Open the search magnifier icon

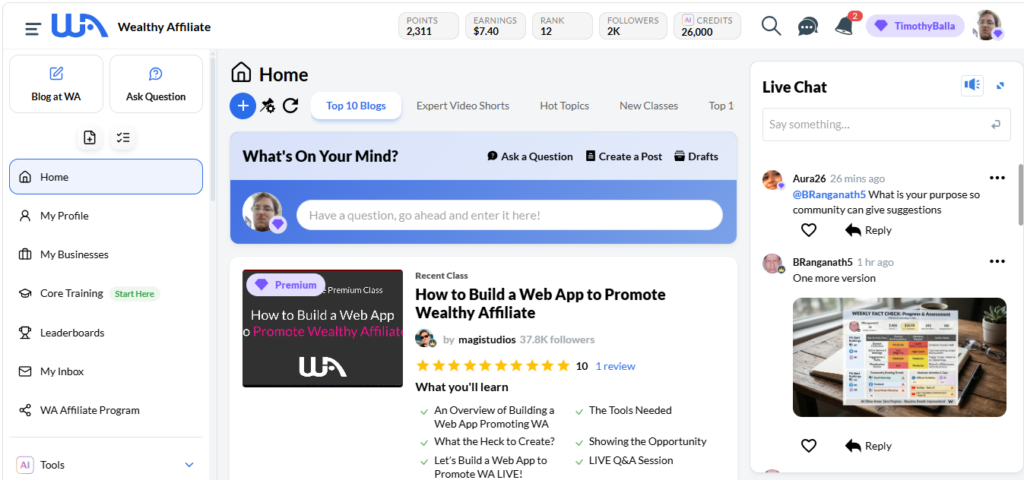coord(771,26)
